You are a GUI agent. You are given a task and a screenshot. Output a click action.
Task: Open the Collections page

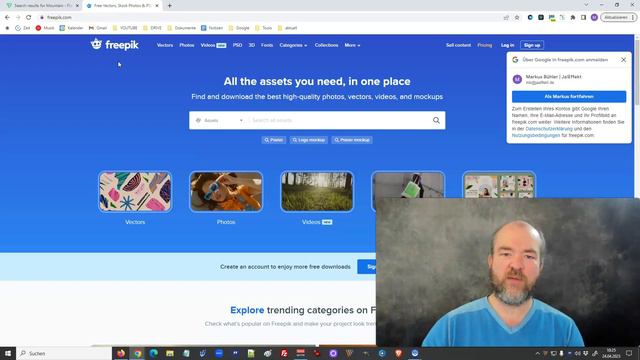(326, 45)
